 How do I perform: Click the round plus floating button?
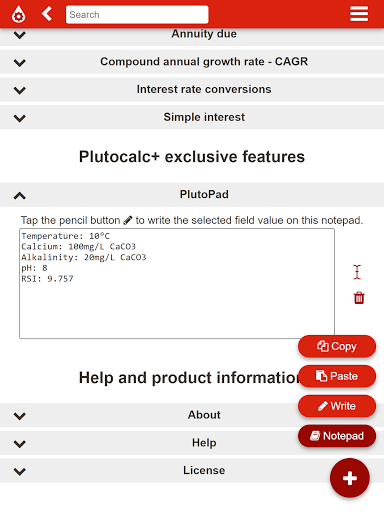click(x=350, y=478)
